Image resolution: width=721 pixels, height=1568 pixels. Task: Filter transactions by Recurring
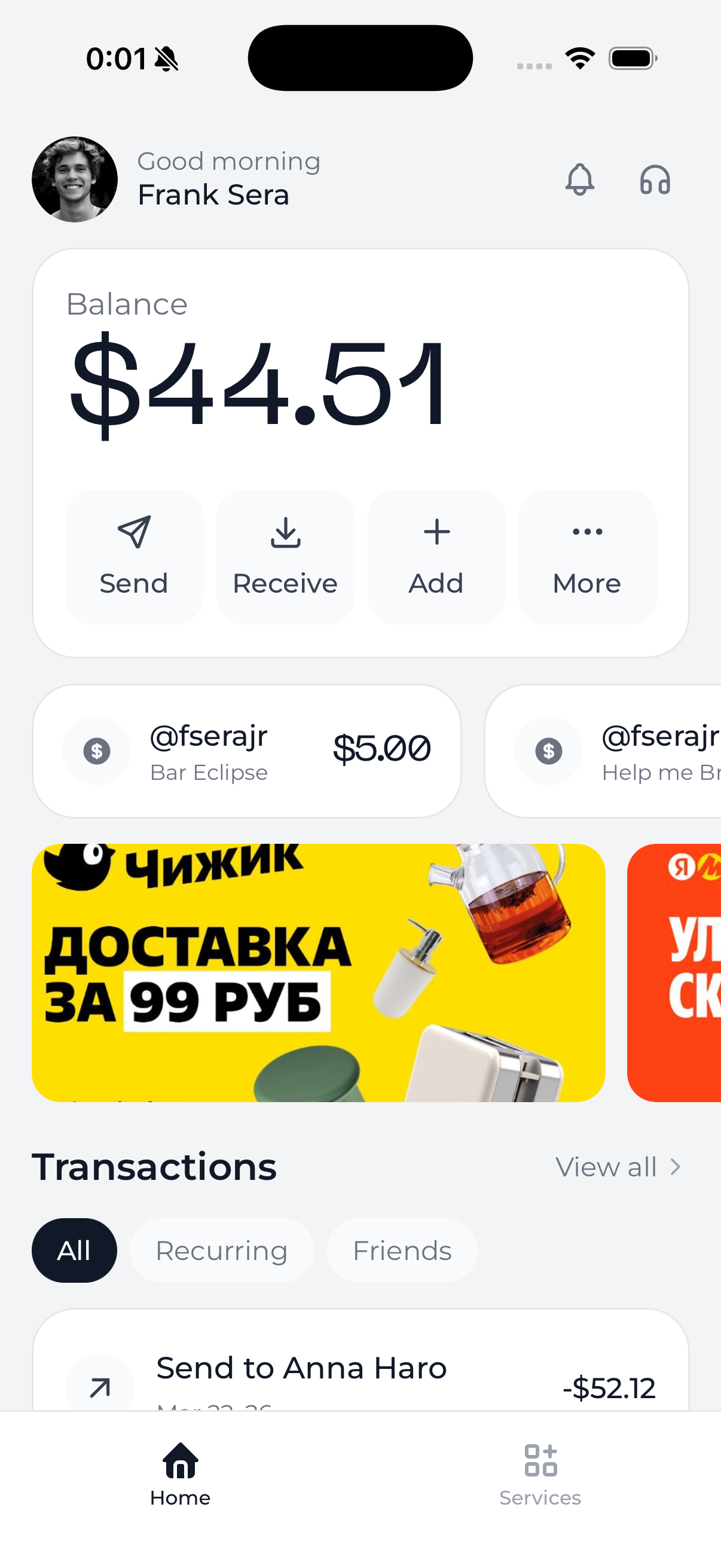(221, 1250)
